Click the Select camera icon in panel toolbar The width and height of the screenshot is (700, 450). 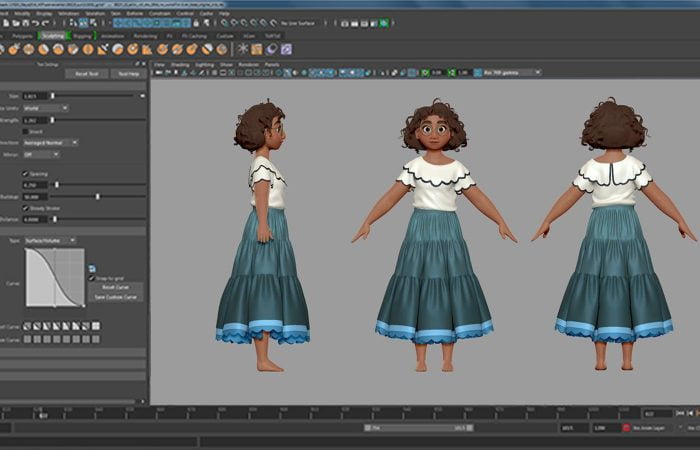tap(159, 72)
